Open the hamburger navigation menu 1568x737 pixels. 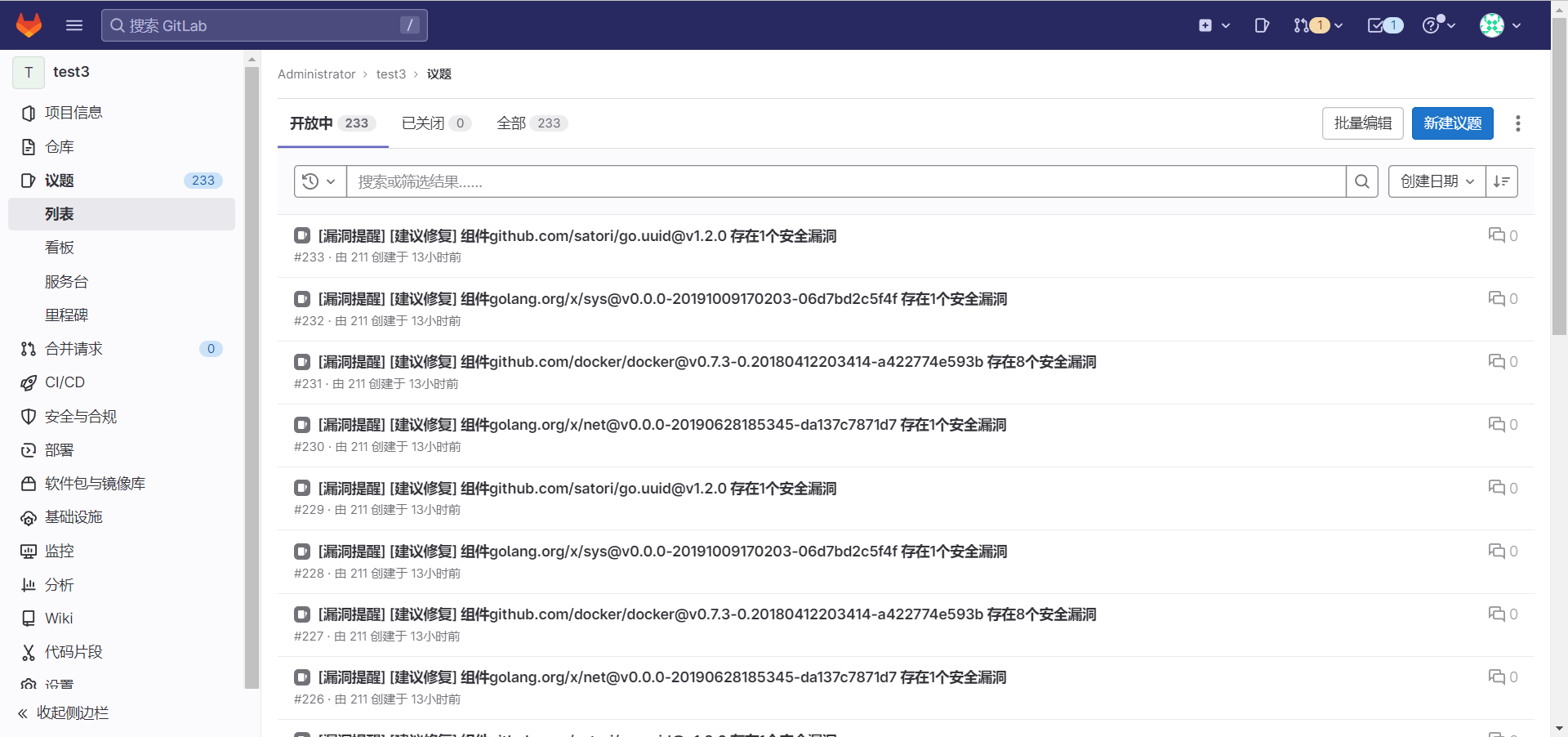pyautogui.click(x=74, y=25)
